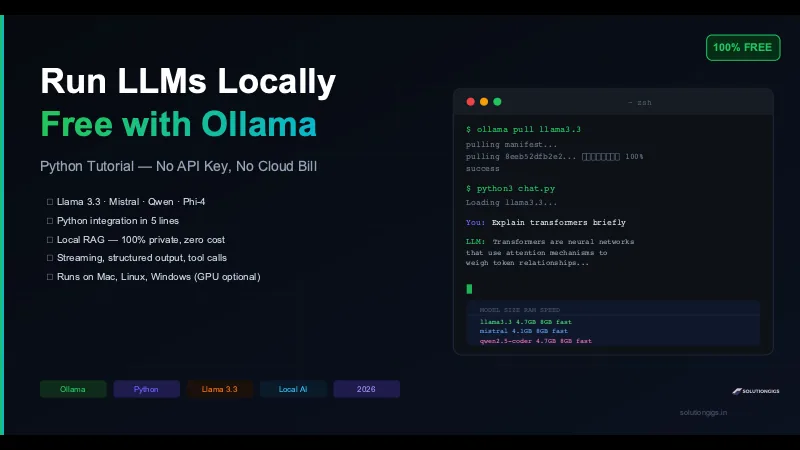Click the green maximize dot on terminal window

pos(497,102)
